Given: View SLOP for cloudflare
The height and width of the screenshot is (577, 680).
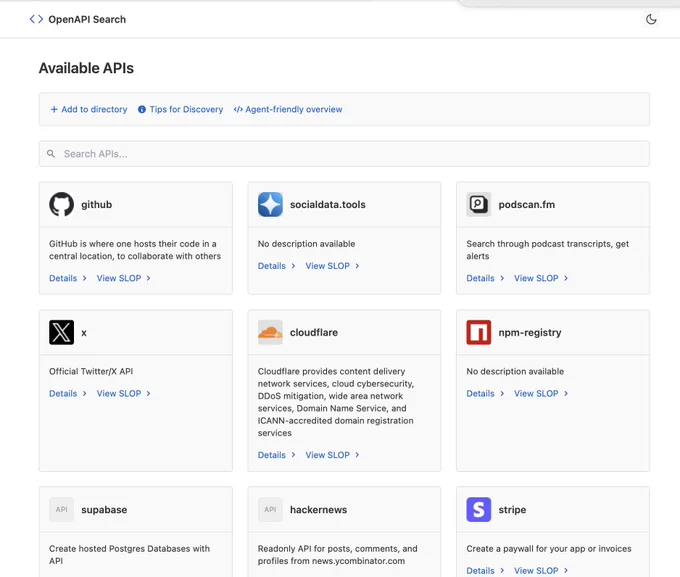Looking at the screenshot, I should click(x=332, y=455).
